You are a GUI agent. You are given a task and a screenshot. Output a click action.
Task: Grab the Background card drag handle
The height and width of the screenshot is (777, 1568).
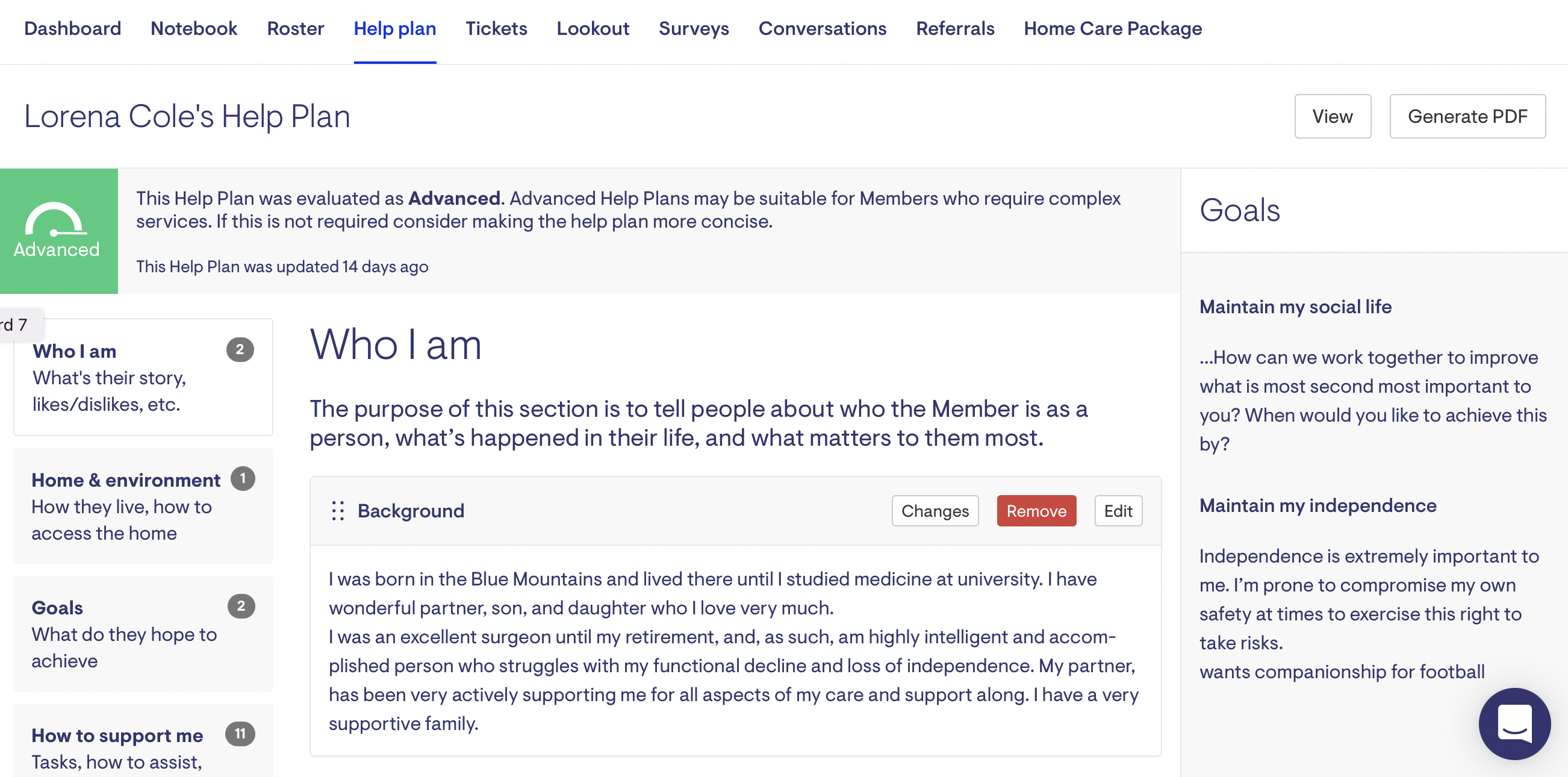click(338, 510)
